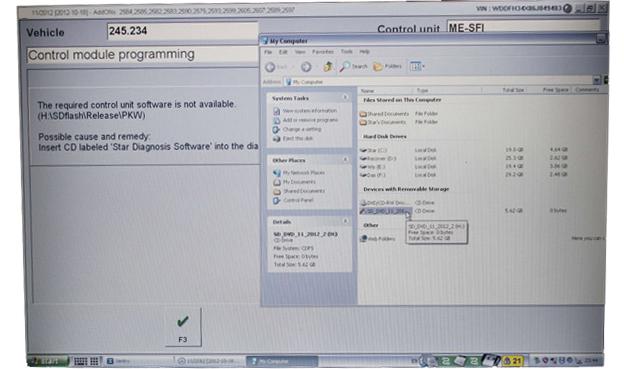Screen dimensions: 624x369
Task: Click the on-screen keyboard taskbar icon
Action: point(80,361)
